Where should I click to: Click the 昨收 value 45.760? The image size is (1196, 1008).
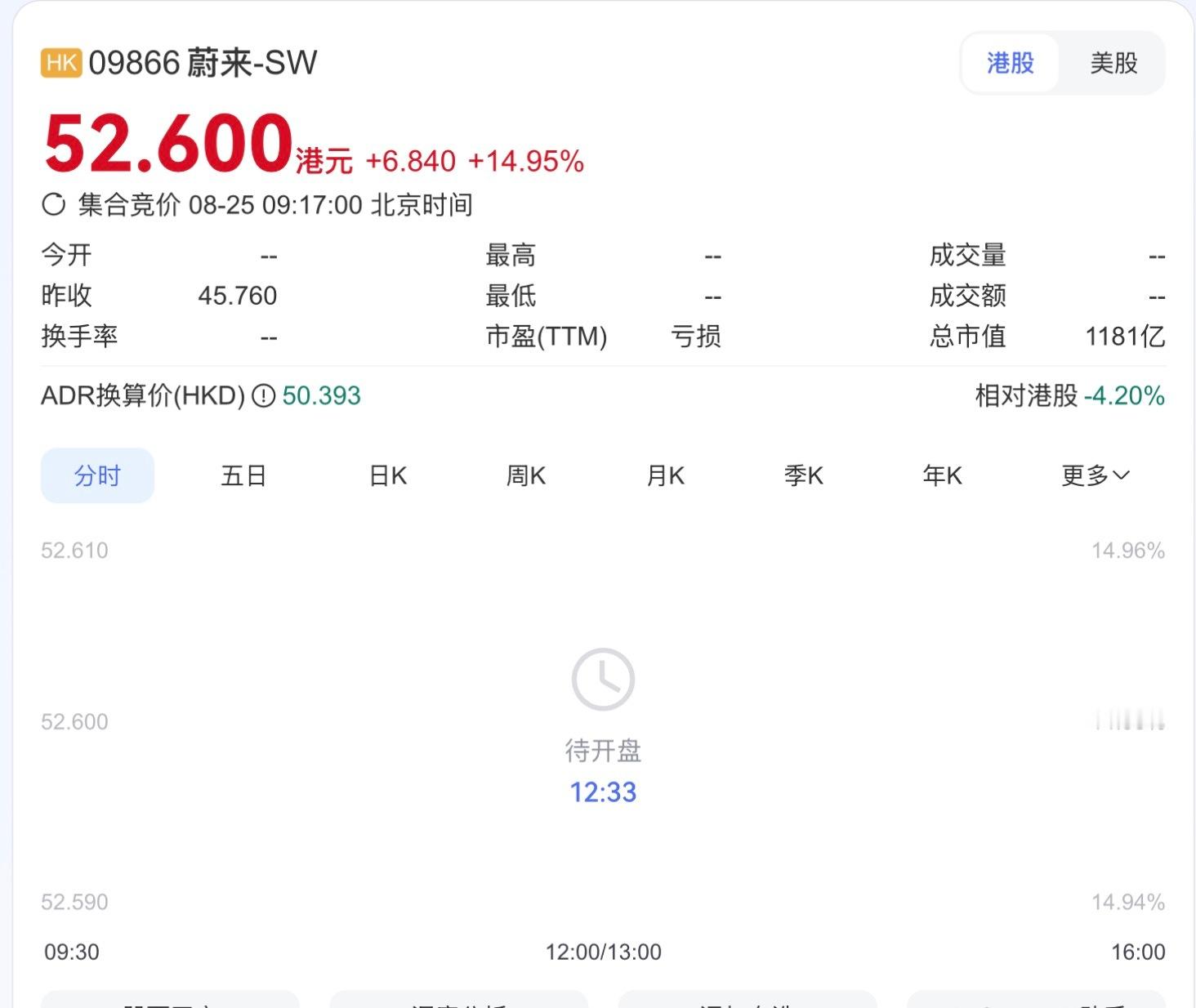[x=238, y=296]
